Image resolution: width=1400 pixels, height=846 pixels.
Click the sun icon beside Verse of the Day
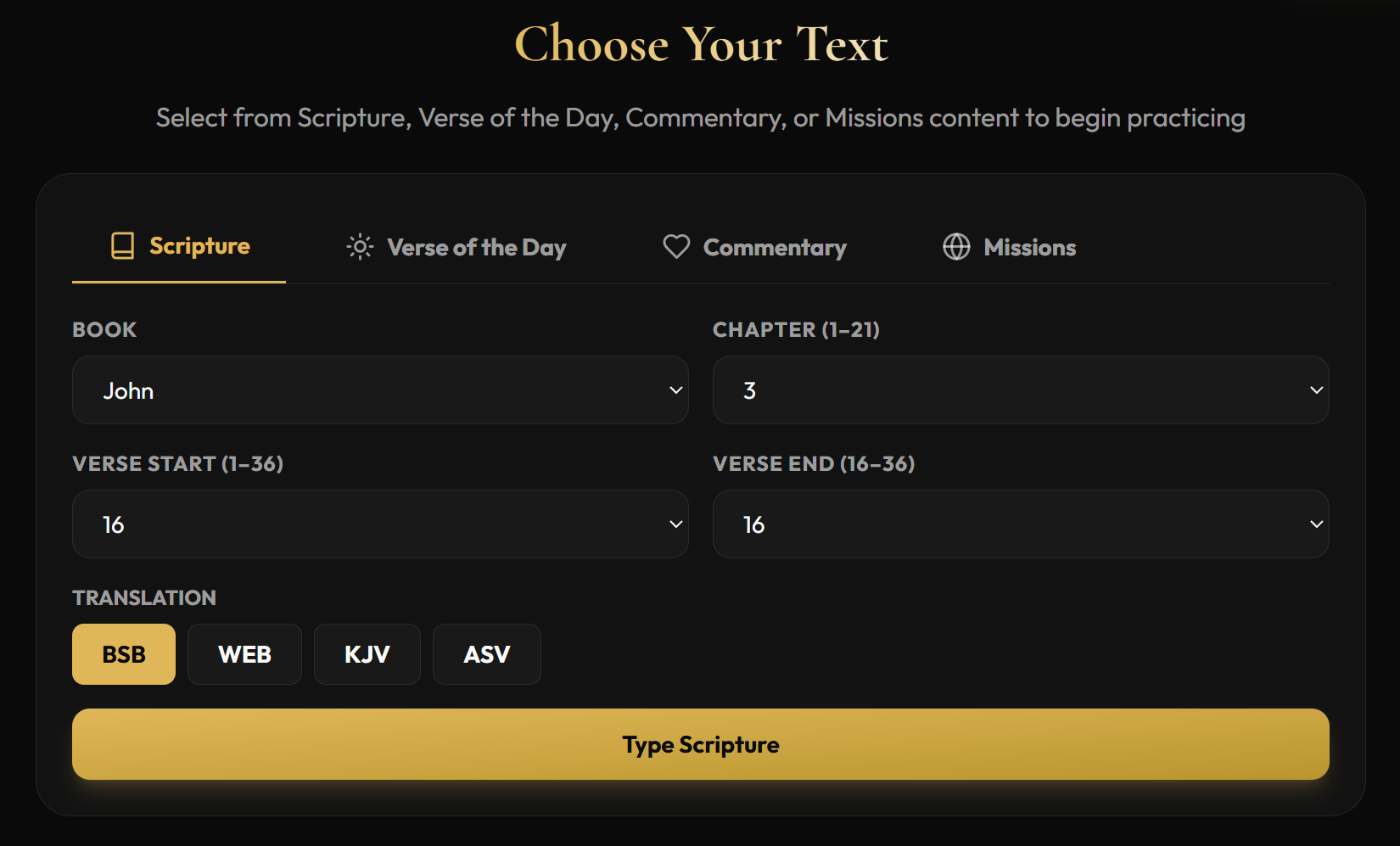coord(359,247)
